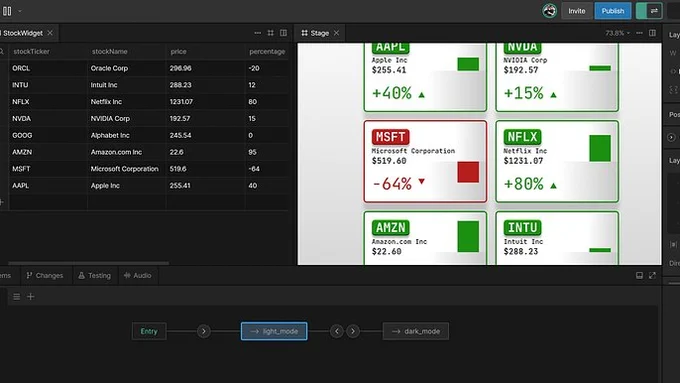Viewport: 680px width, 383px height.
Task: Select the left-pointing transition arrow after light_mode
Action: (337, 331)
